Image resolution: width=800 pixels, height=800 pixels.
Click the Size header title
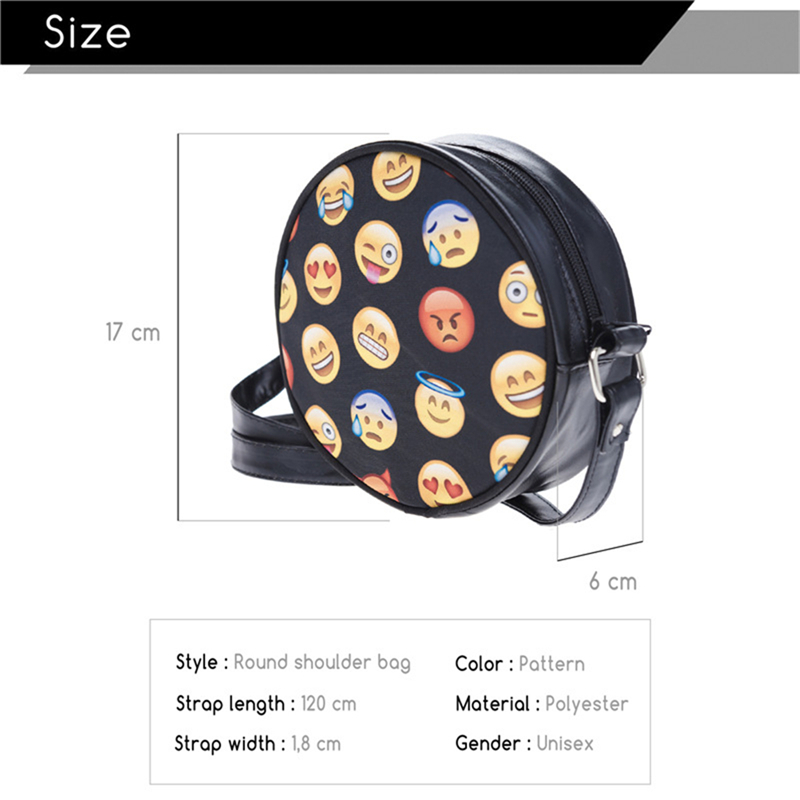[x=87, y=32]
